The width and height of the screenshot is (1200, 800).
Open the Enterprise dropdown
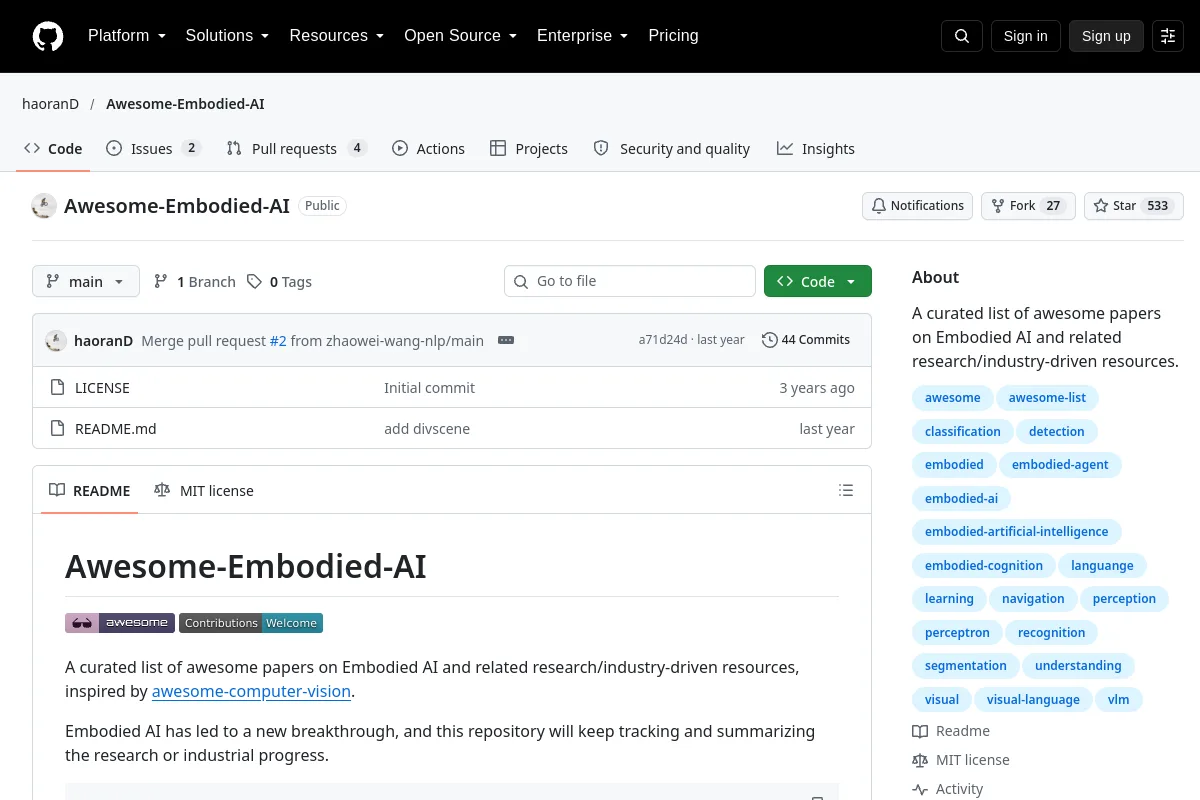tap(582, 36)
